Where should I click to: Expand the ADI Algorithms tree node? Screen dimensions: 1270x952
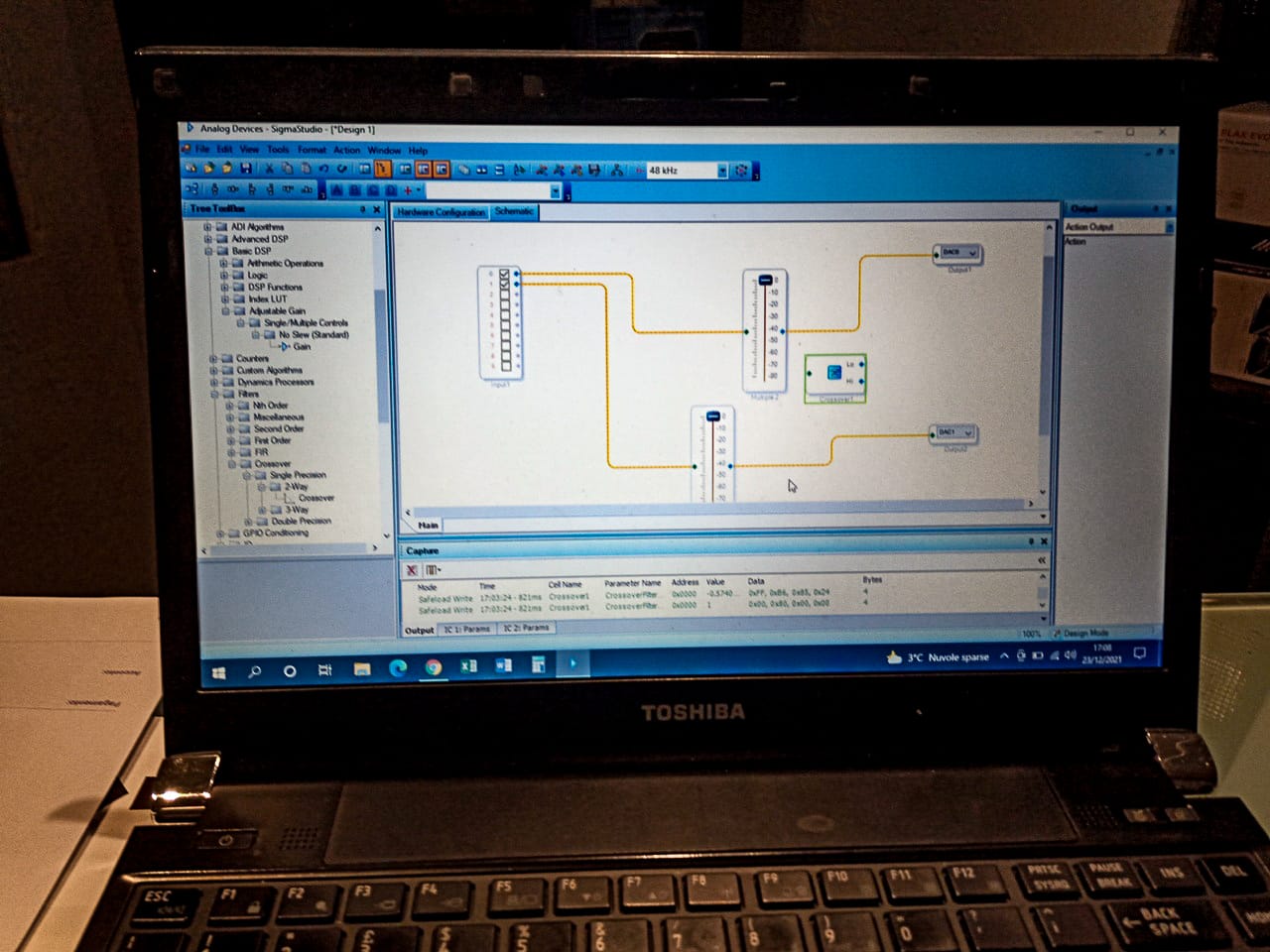click(208, 227)
